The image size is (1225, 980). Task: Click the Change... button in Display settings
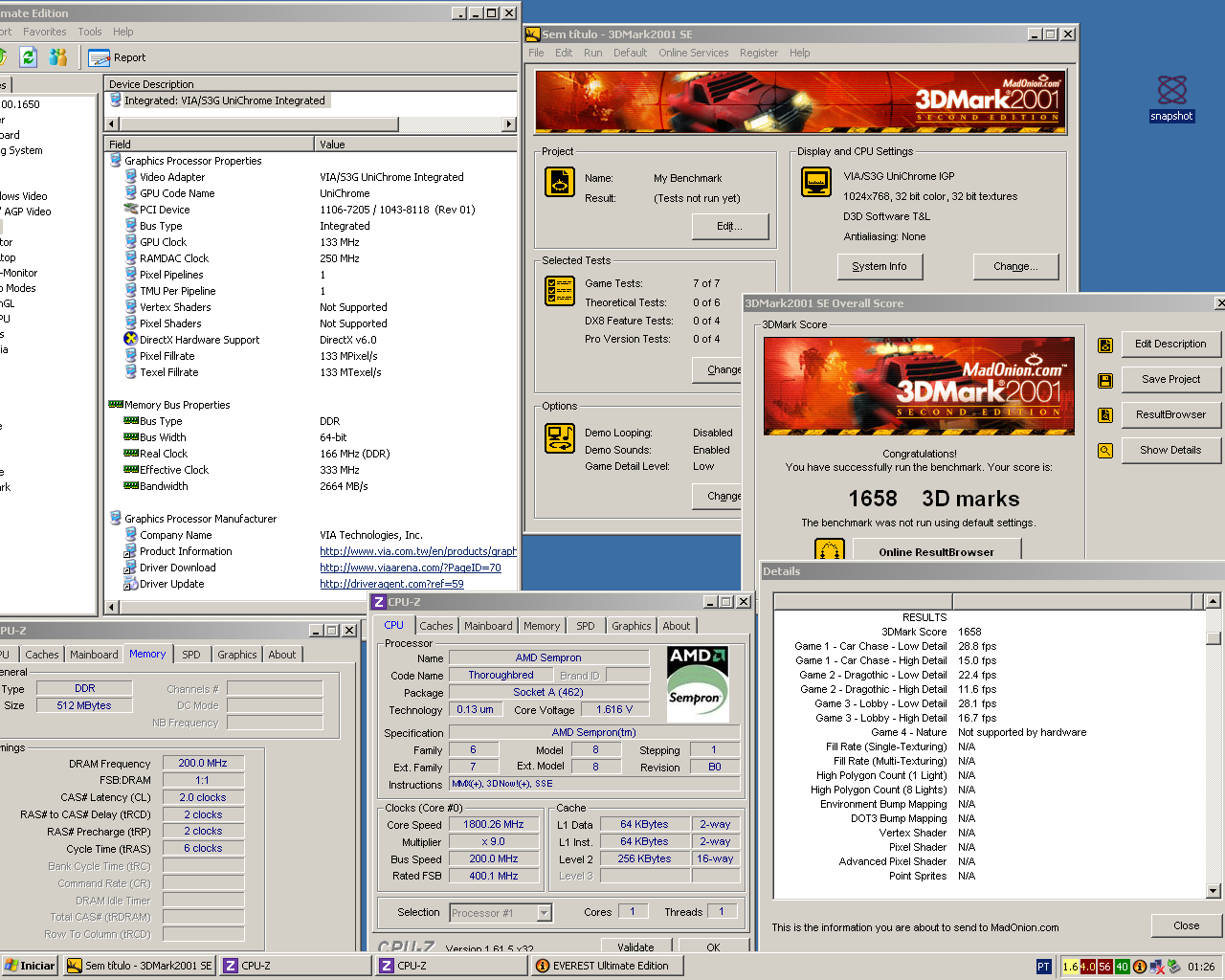click(x=1015, y=266)
